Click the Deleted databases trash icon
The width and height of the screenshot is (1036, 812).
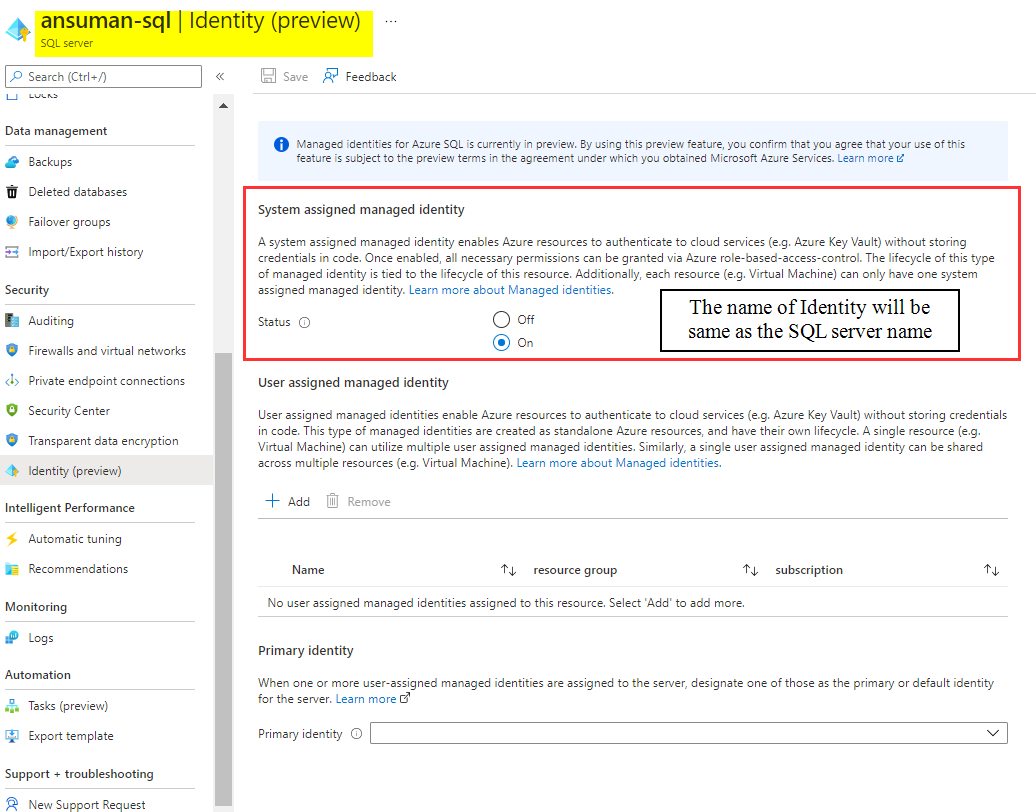point(12,192)
